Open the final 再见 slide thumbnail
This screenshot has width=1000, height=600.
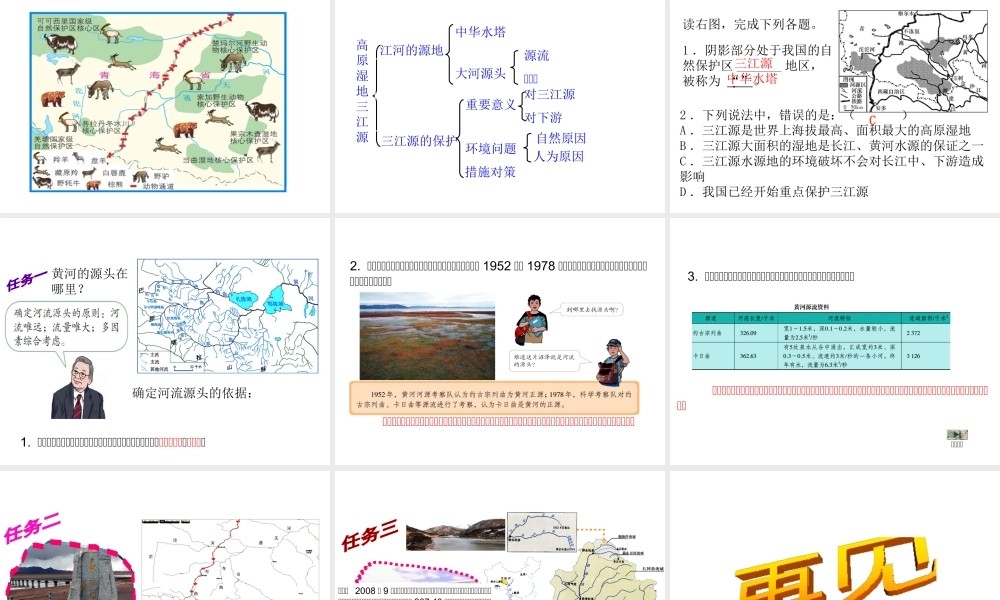coord(835,536)
